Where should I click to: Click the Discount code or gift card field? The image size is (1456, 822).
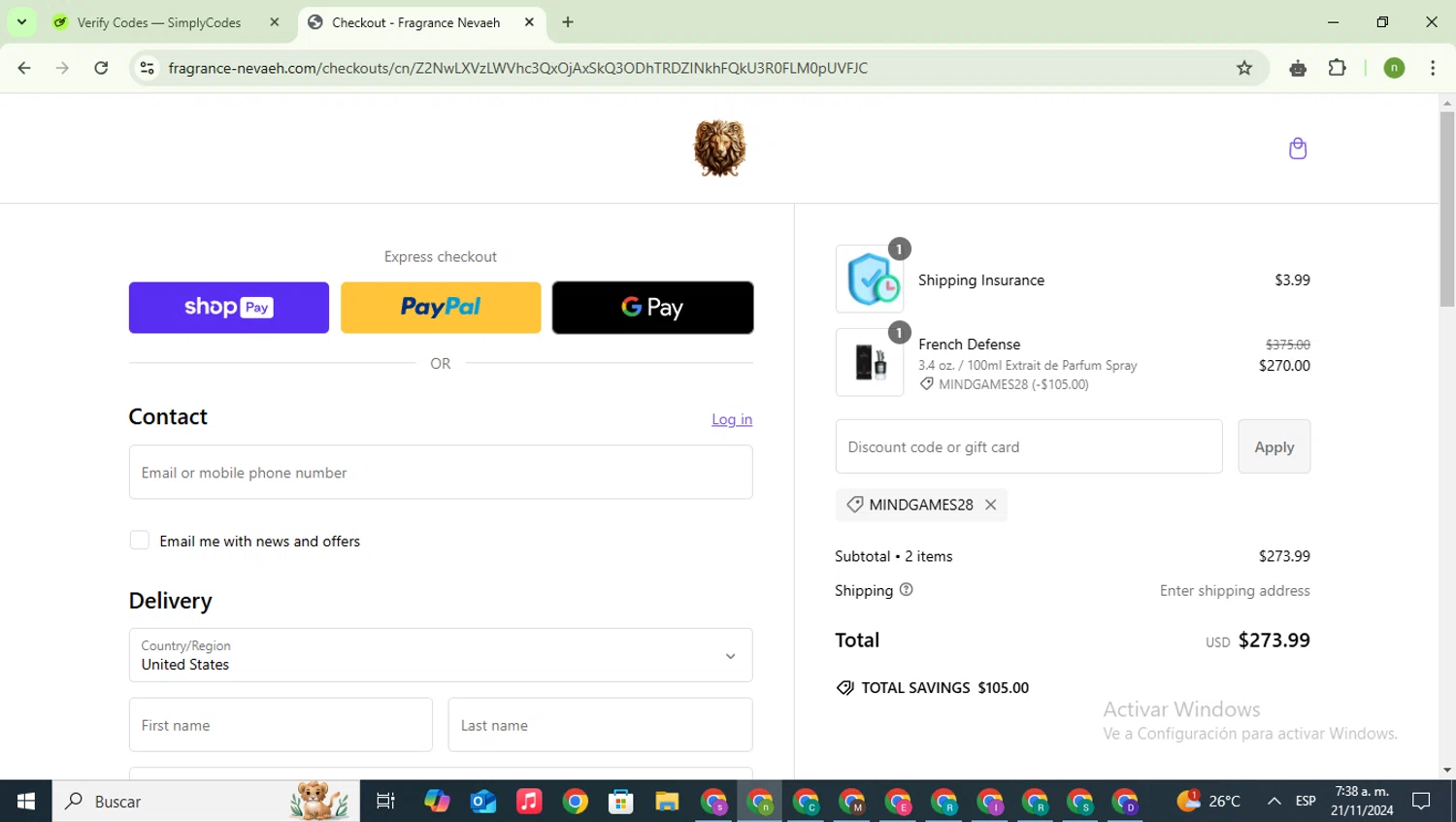pyautogui.click(x=1029, y=446)
